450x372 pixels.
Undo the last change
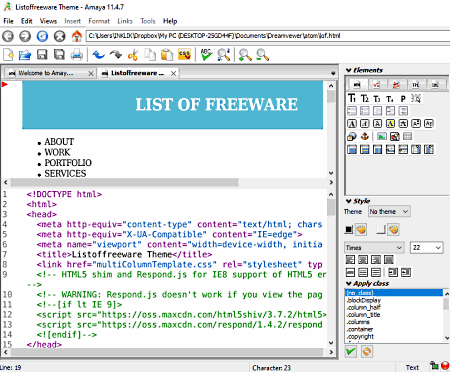tap(98, 55)
